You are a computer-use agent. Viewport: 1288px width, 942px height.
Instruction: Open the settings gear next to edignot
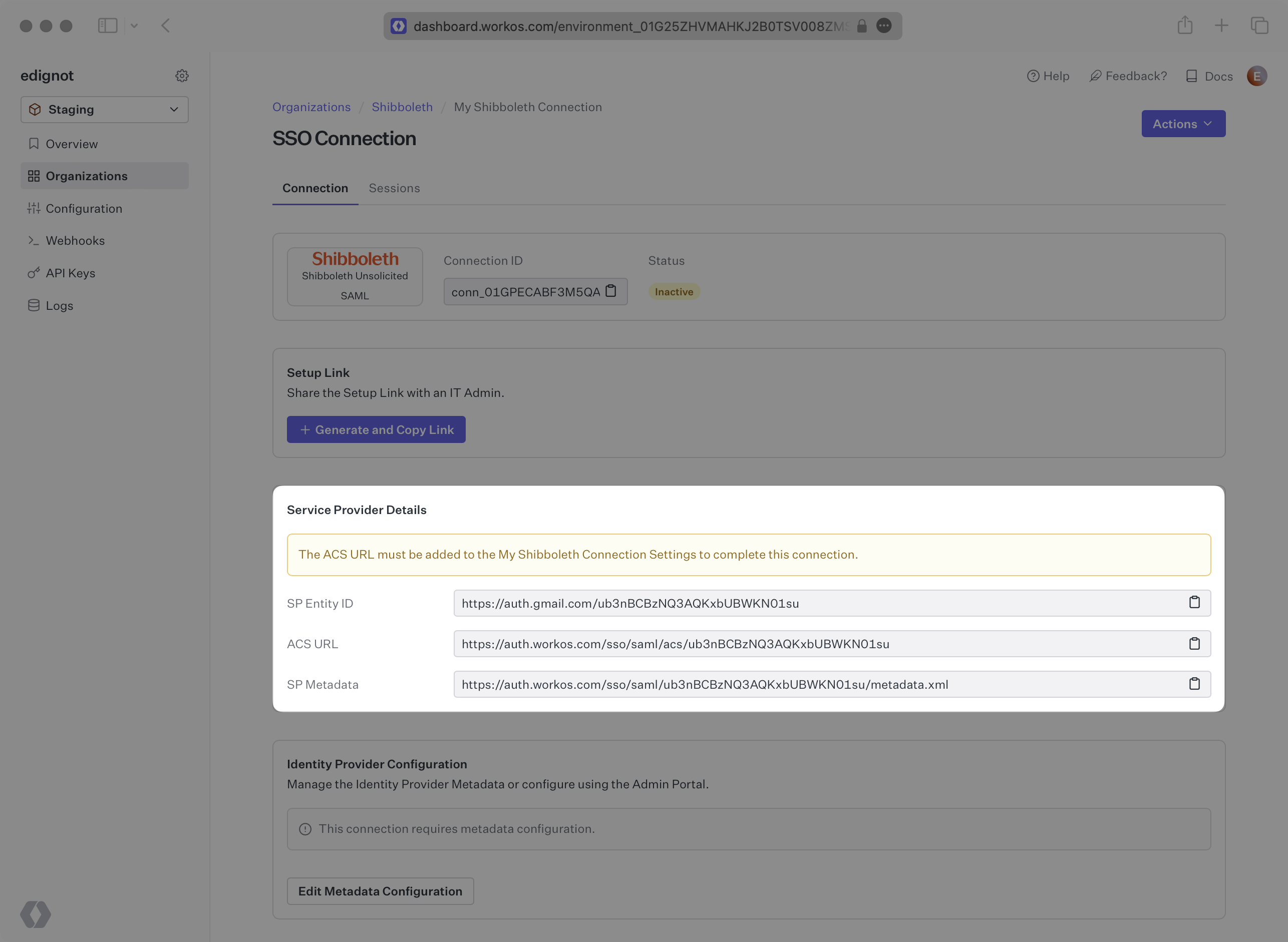(x=181, y=75)
